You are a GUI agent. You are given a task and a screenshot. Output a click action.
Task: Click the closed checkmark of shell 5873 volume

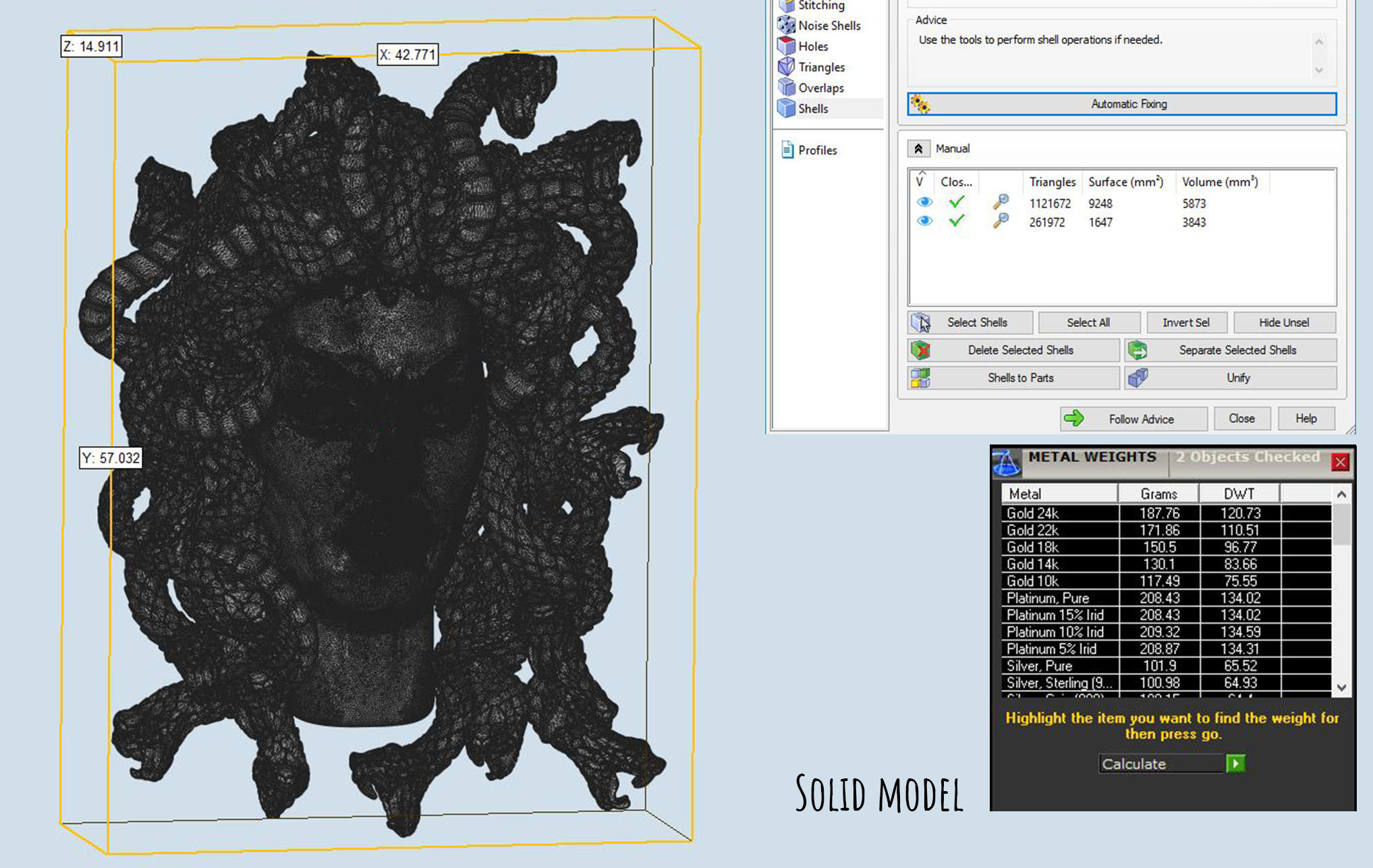[956, 202]
